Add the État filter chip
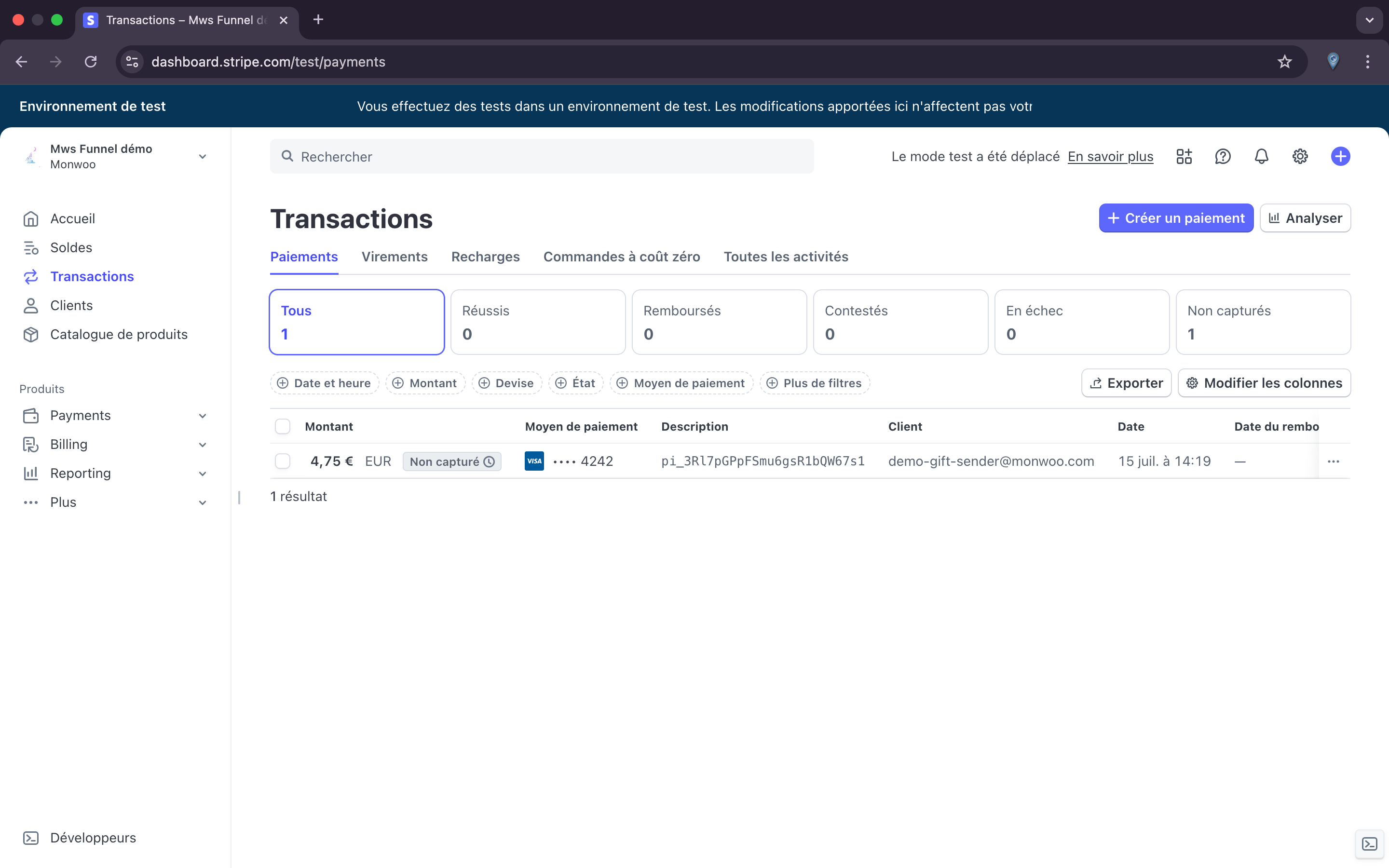This screenshot has height=868, width=1389. 576,383
